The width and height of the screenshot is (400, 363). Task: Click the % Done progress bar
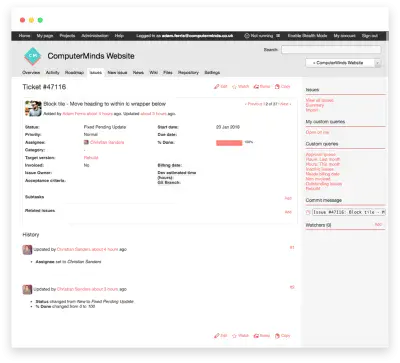(229, 143)
